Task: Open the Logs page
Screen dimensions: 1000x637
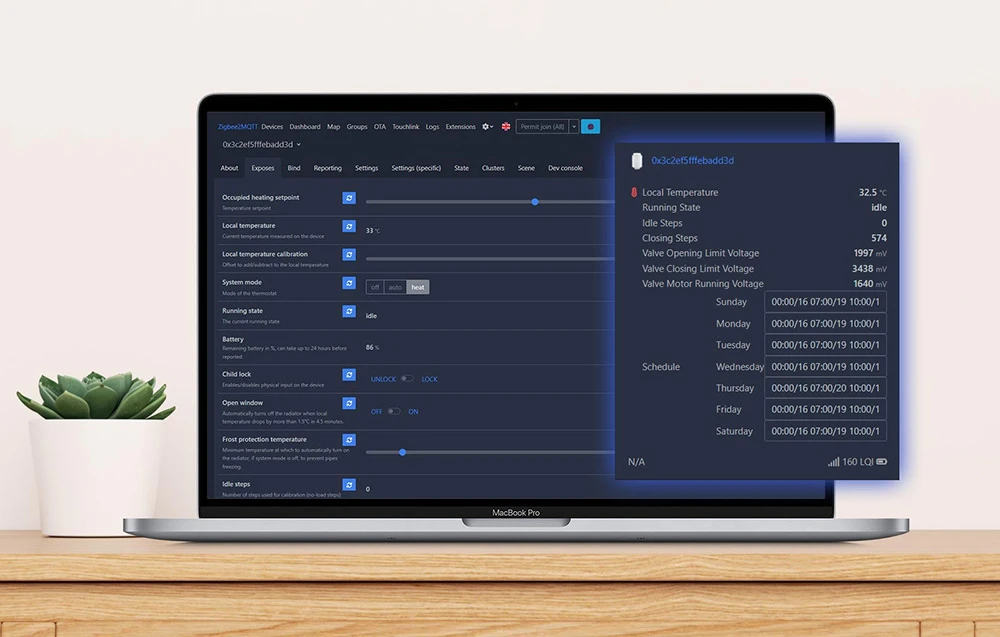Action: [432, 127]
